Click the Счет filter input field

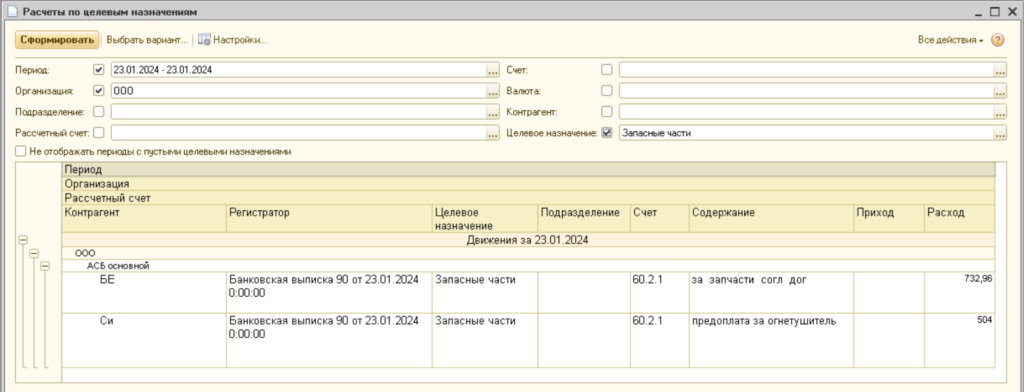click(x=806, y=70)
